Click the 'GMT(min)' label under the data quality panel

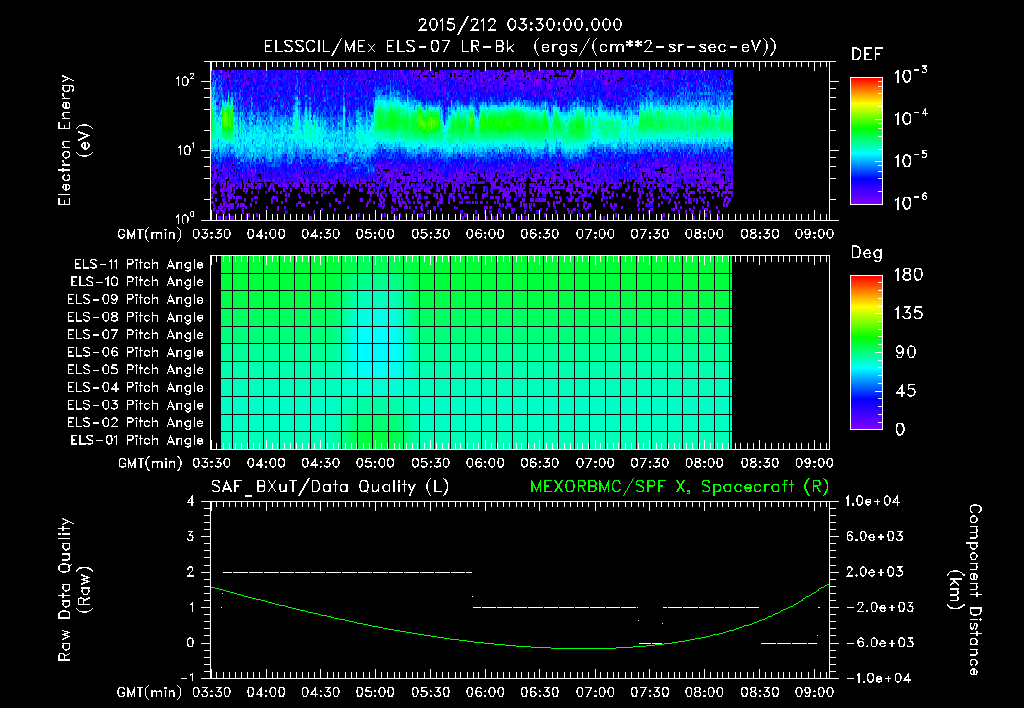(x=150, y=693)
